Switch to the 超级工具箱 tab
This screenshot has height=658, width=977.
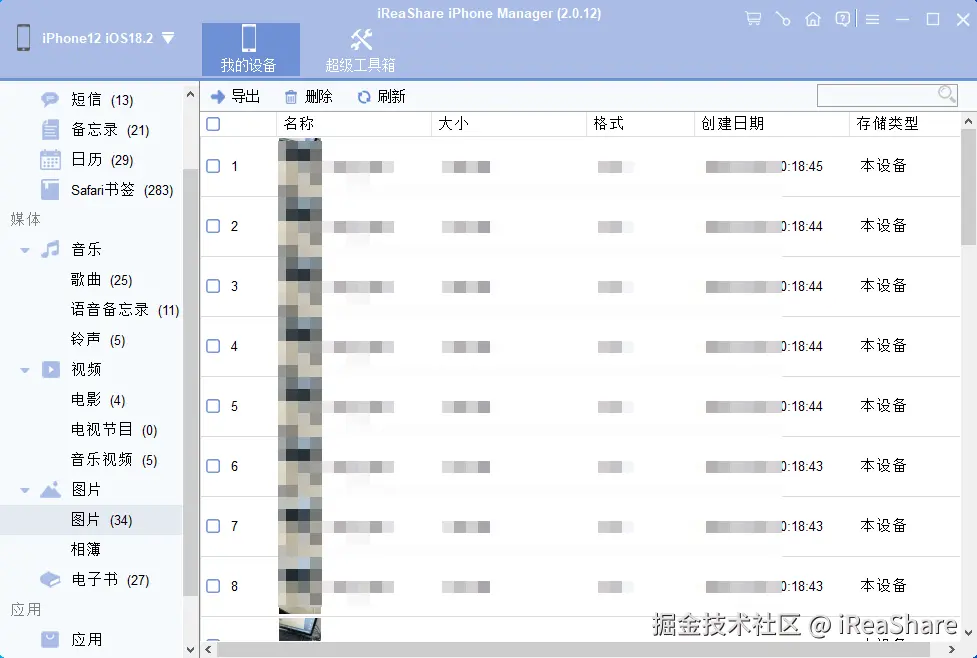(x=360, y=48)
